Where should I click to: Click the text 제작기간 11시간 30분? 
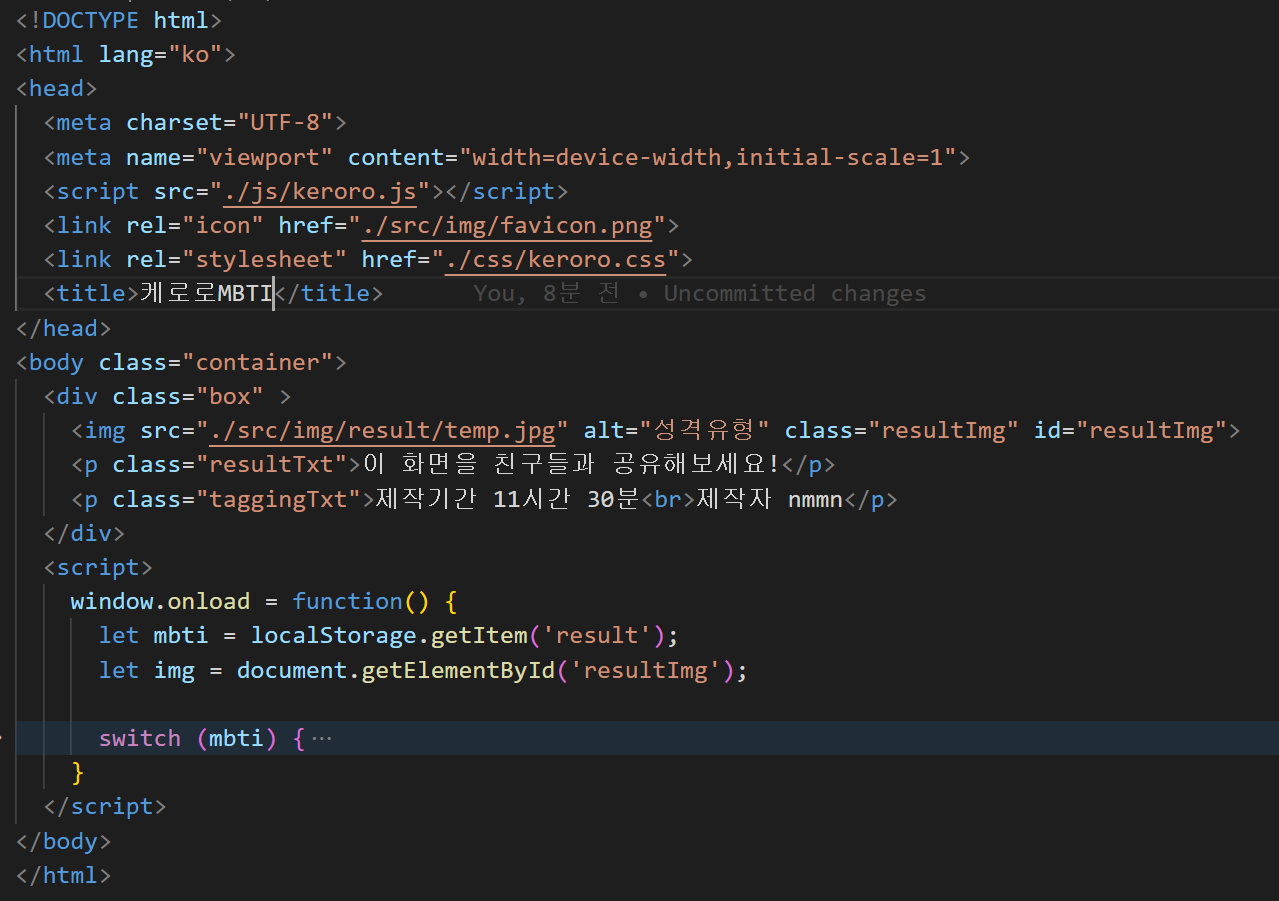click(507, 499)
